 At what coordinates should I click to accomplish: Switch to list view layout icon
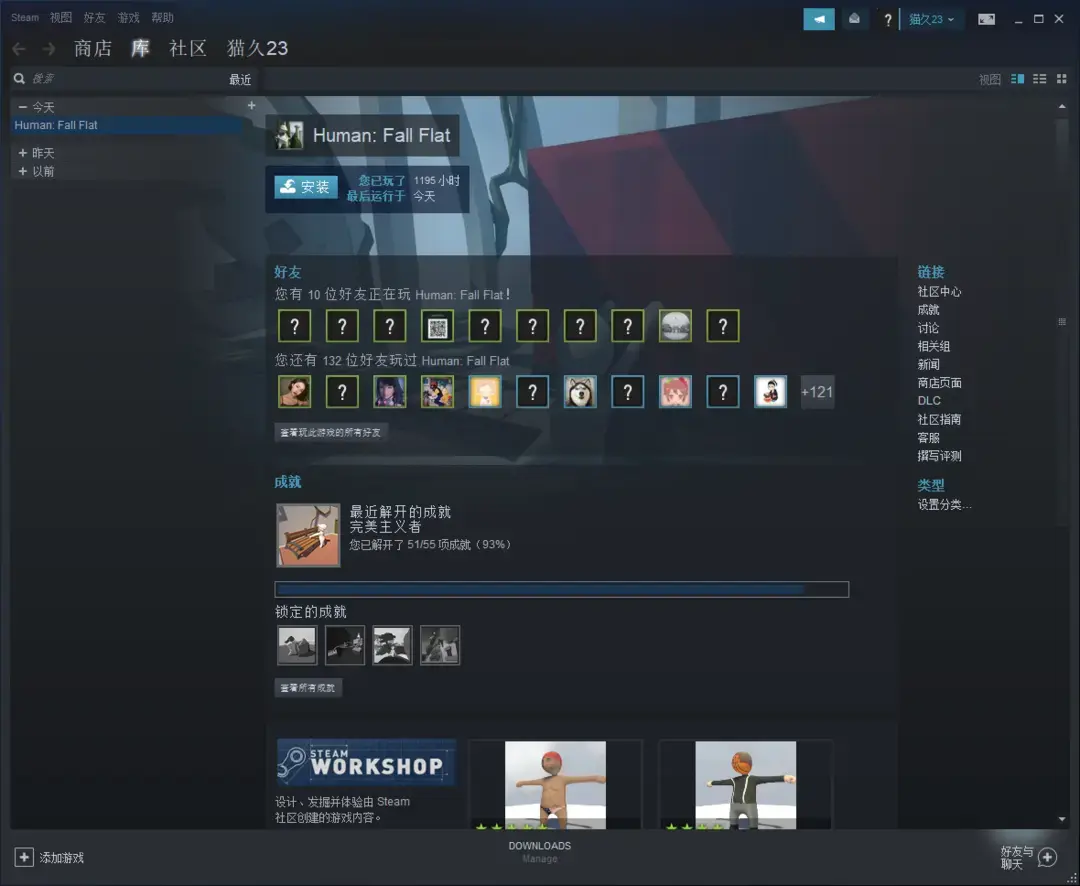tap(1039, 79)
